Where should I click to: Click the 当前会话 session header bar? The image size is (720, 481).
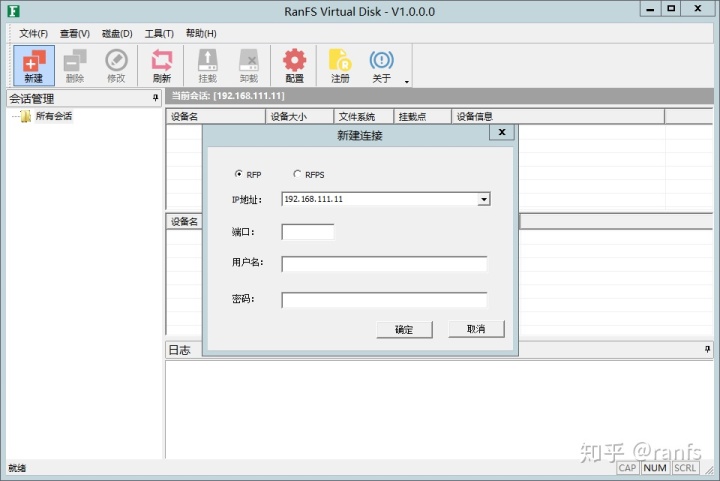[439, 96]
